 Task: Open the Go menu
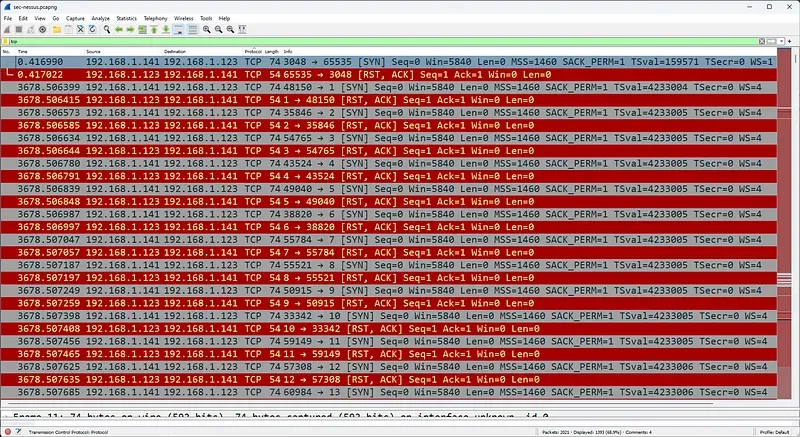coord(56,18)
